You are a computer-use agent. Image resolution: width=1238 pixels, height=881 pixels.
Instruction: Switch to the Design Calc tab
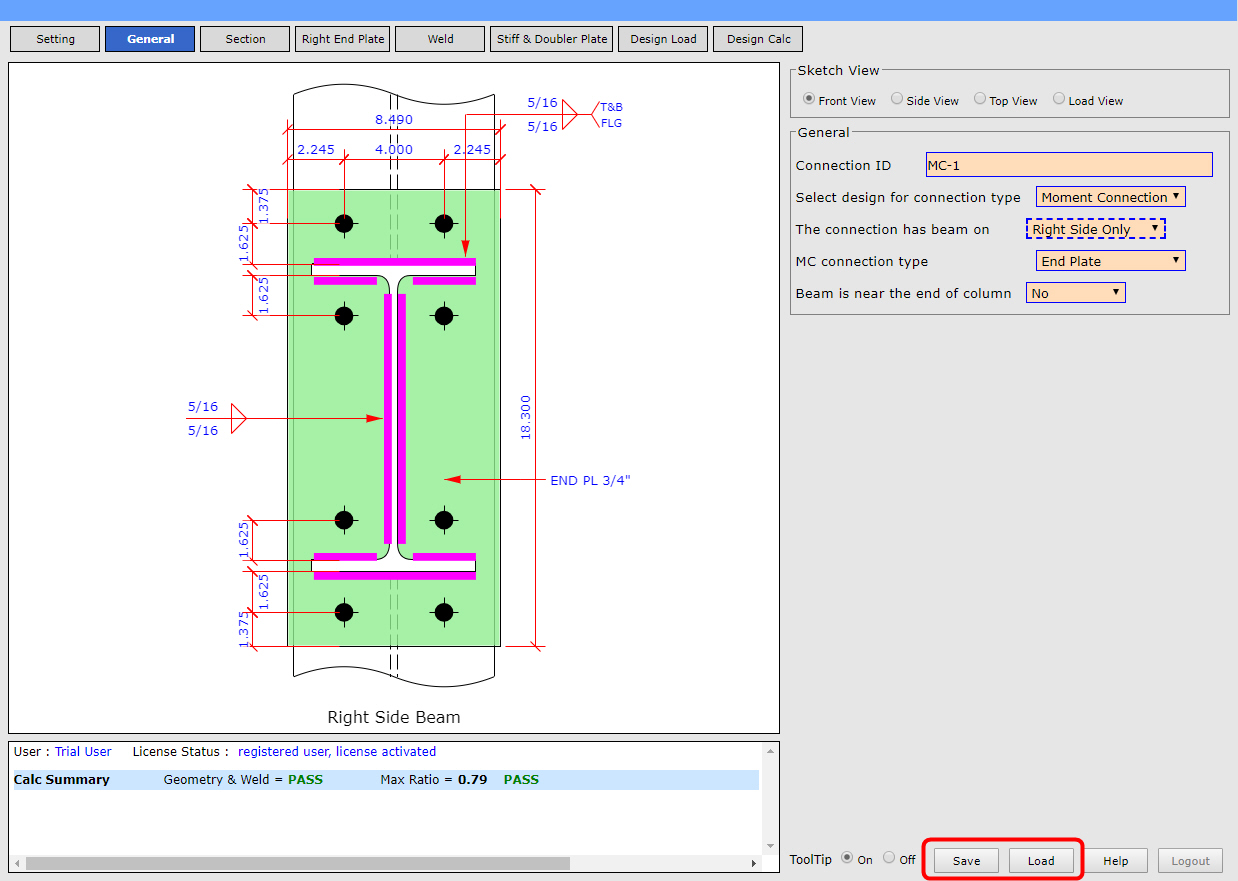[x=757, y=38]
